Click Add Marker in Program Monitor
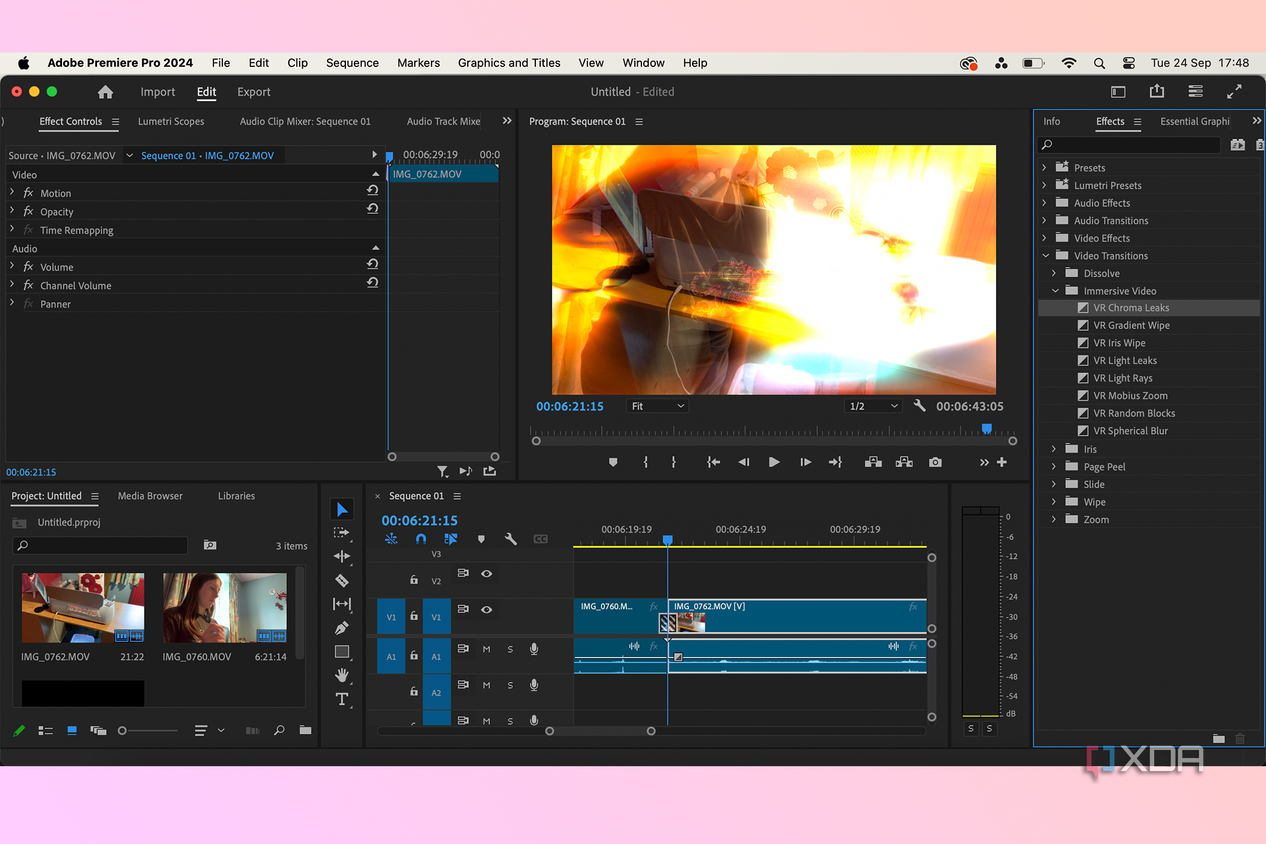1266x844 pixels. pyautogui.click(x=613, y=462)
